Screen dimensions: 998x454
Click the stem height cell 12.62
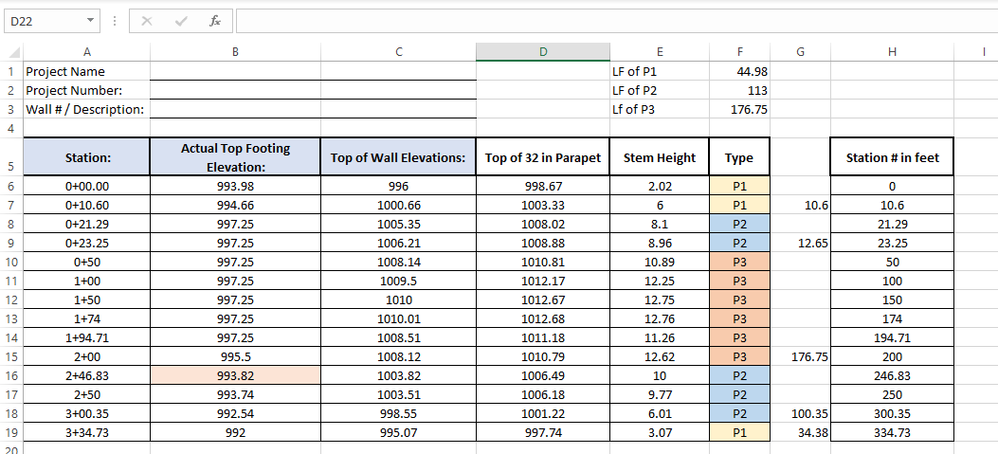pos(659,357)
